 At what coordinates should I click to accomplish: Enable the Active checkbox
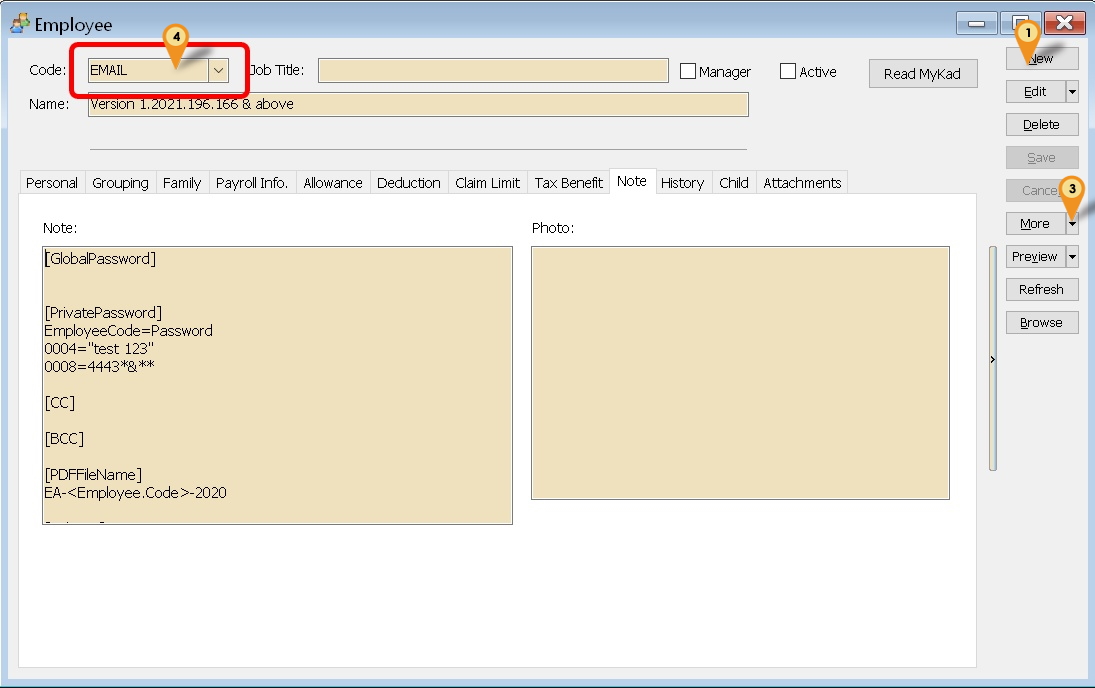coord(786,70)
